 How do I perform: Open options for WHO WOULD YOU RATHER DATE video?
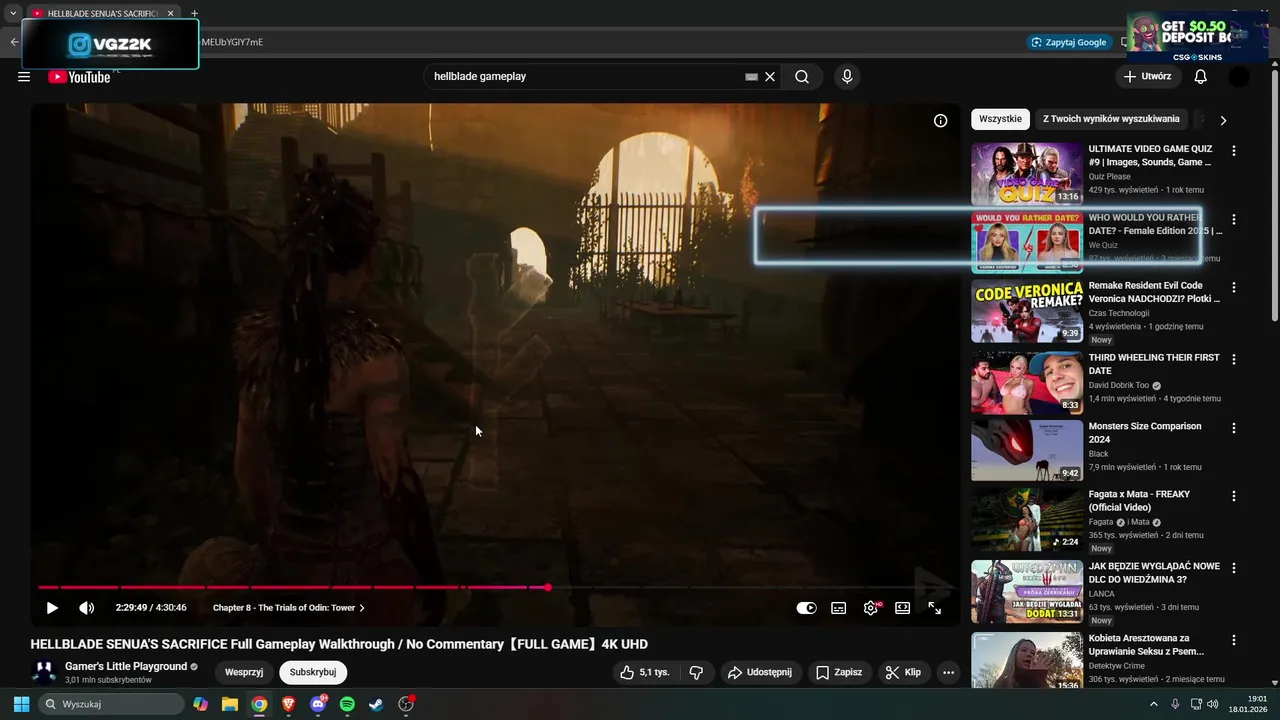[1233, 219]
